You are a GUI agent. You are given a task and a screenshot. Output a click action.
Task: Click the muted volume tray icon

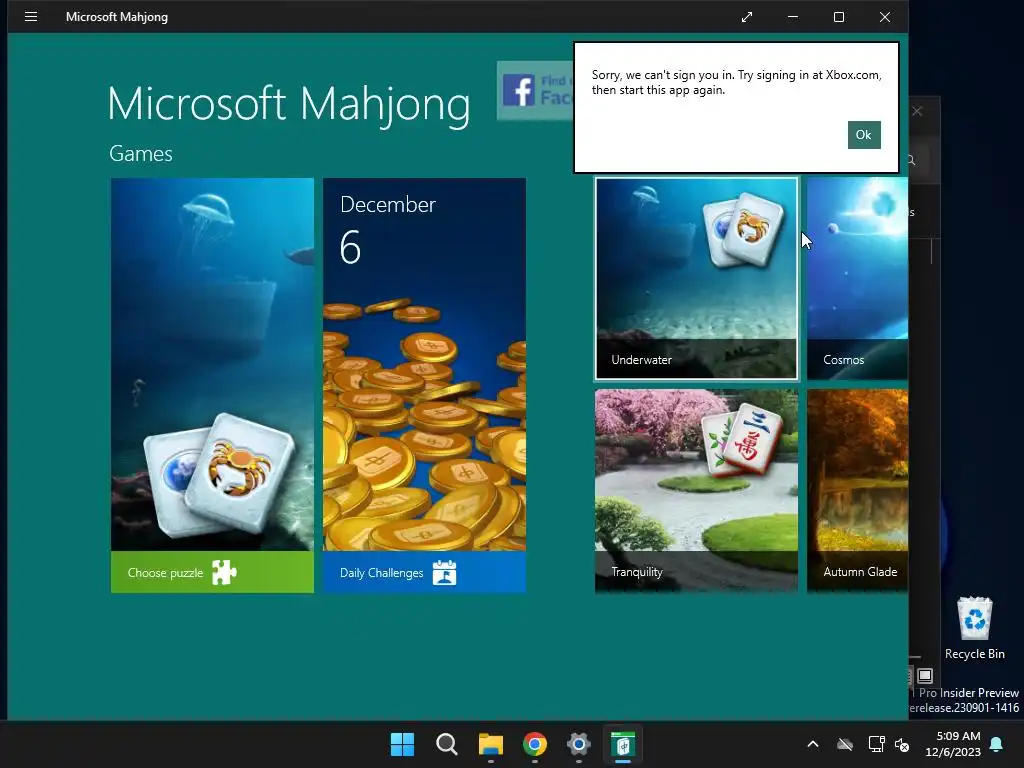pyautogui.click(x=902, y=744)
